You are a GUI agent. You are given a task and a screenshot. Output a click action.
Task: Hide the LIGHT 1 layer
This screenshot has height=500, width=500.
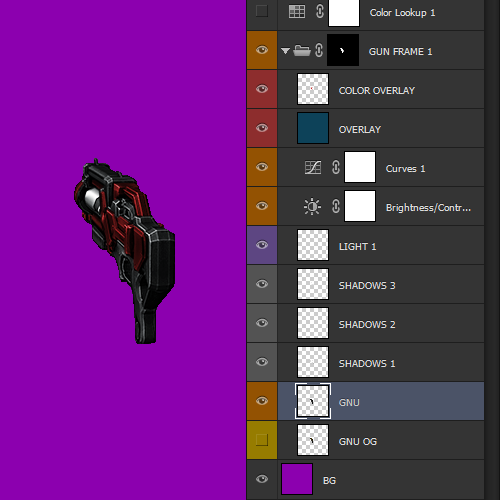coord(262,245)
